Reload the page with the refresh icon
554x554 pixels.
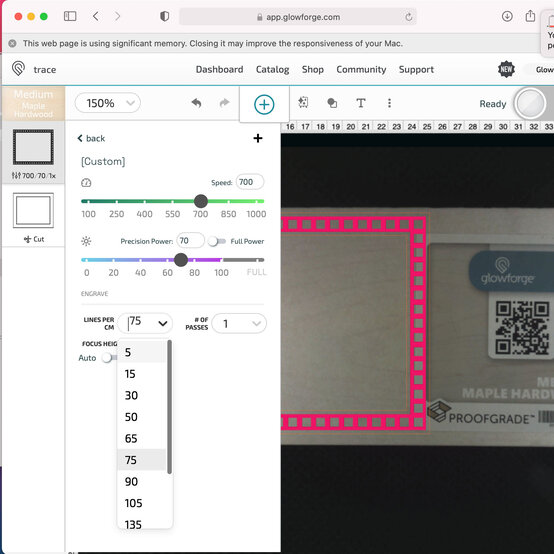tap(409, 17)
